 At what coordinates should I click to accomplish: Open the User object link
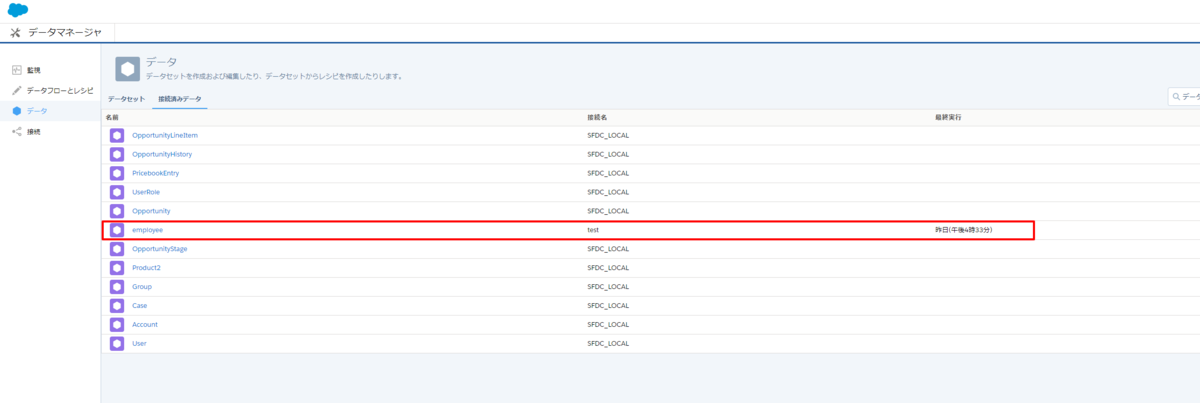139,343
